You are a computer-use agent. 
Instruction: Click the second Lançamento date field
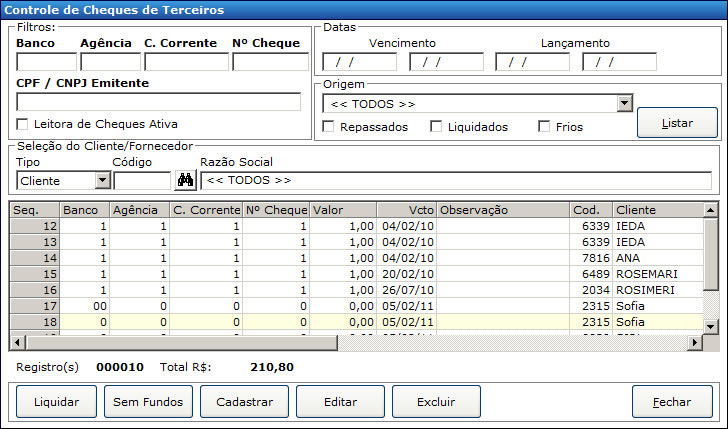[620, 62]
